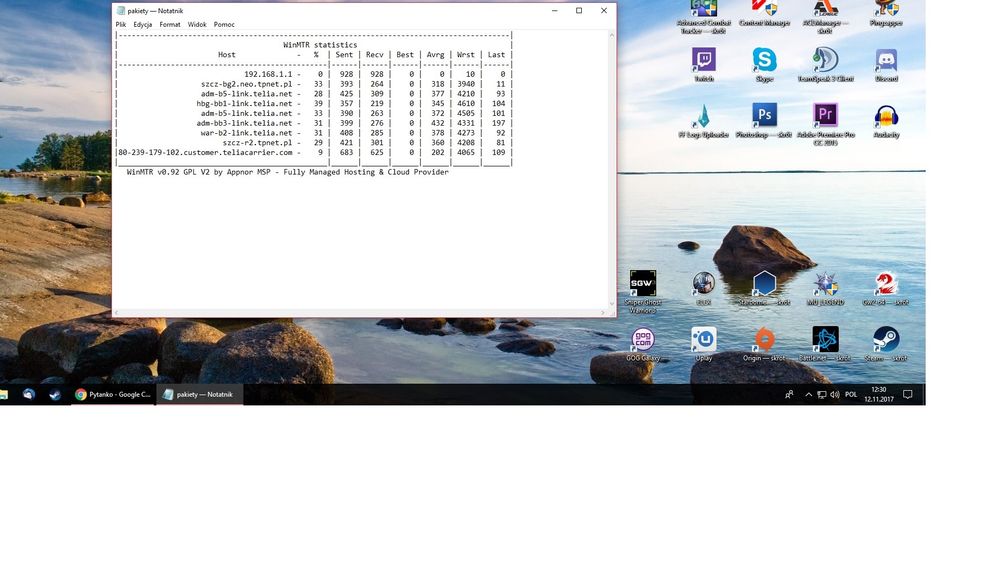
Task: Open the Edycja menu
Action: pos(143,24)
